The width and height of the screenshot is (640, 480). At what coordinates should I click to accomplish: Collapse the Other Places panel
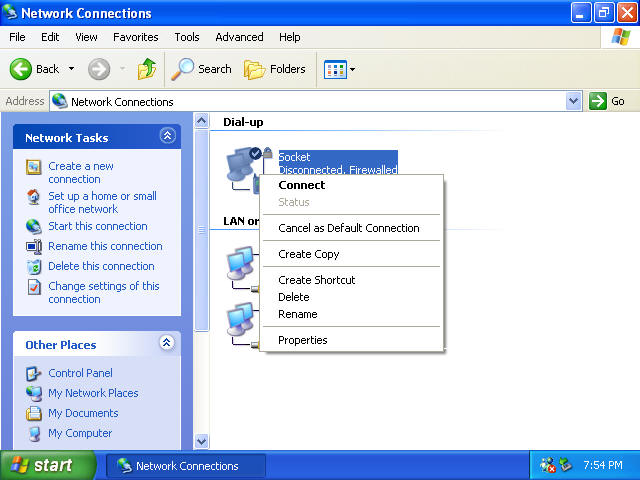click(x=167, y=342)
